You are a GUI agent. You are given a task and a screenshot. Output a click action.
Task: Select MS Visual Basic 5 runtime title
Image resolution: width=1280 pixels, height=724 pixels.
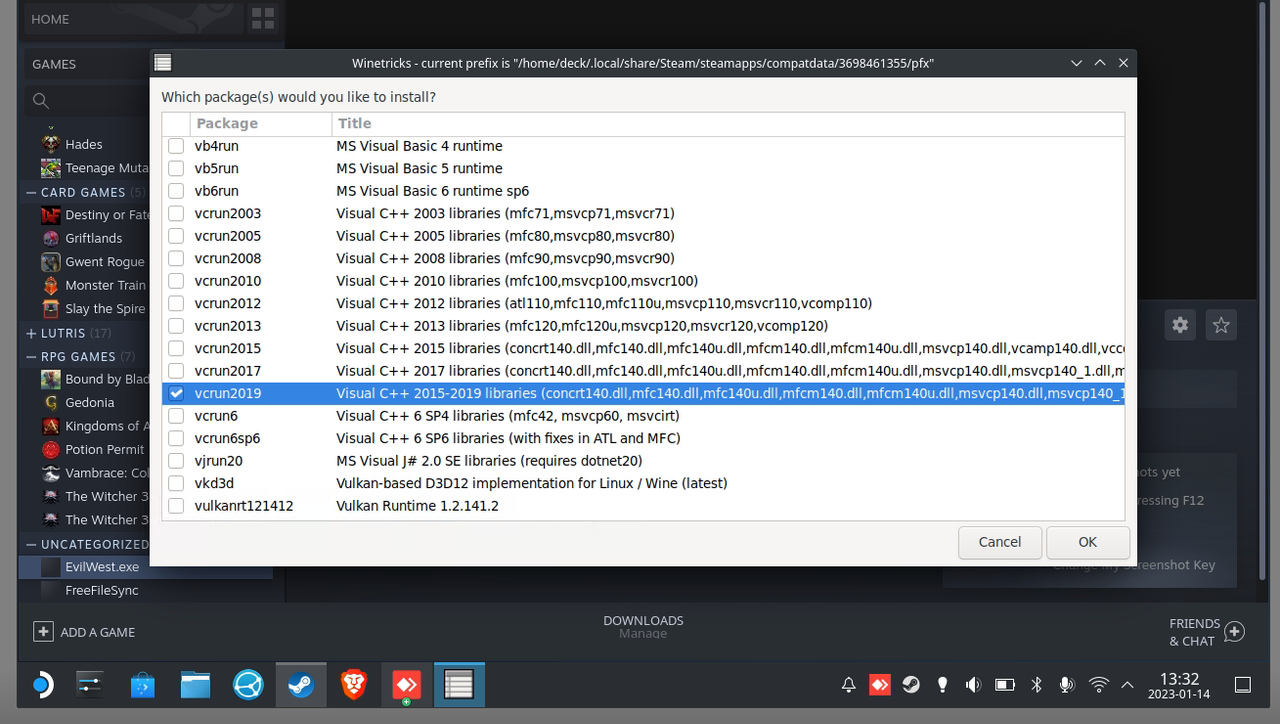(x=419, y=168)
